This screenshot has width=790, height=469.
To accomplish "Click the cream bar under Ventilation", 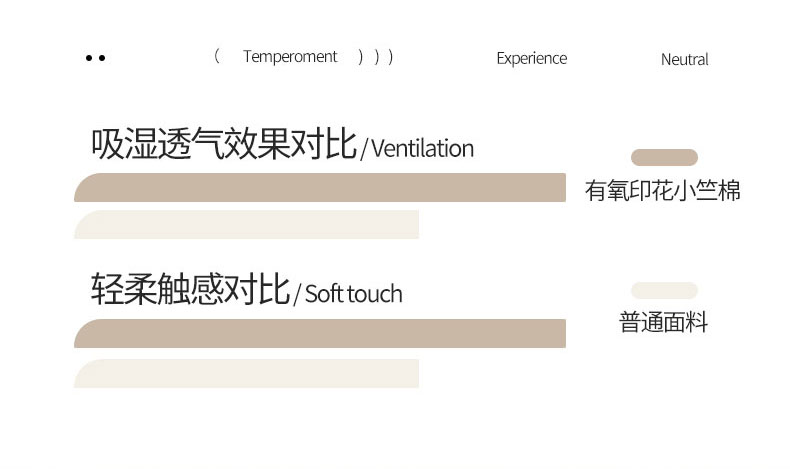I will pyautogui.click(x=247, y=224).
